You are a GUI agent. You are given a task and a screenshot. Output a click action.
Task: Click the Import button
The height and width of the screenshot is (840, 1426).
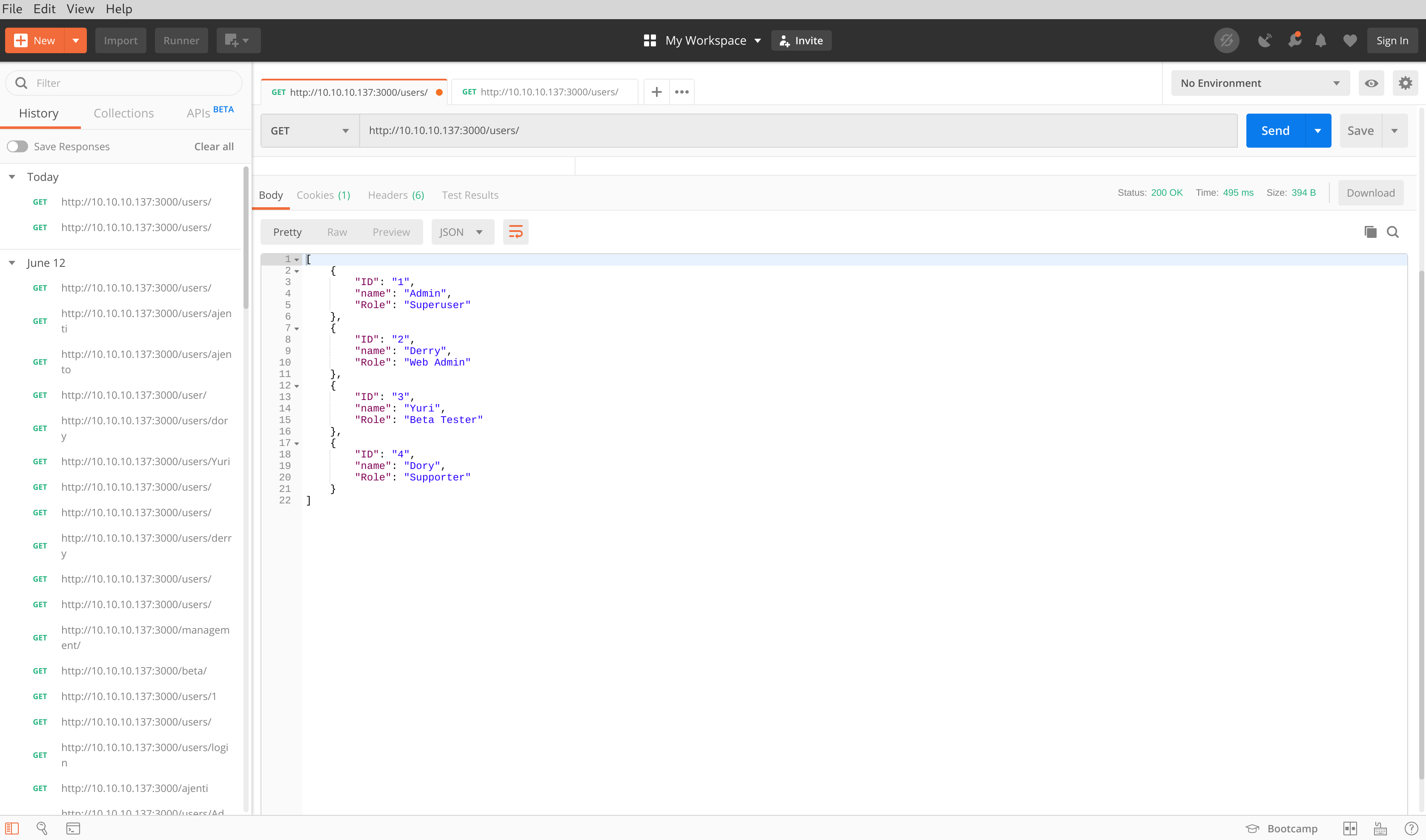click(x=120, y=40)
